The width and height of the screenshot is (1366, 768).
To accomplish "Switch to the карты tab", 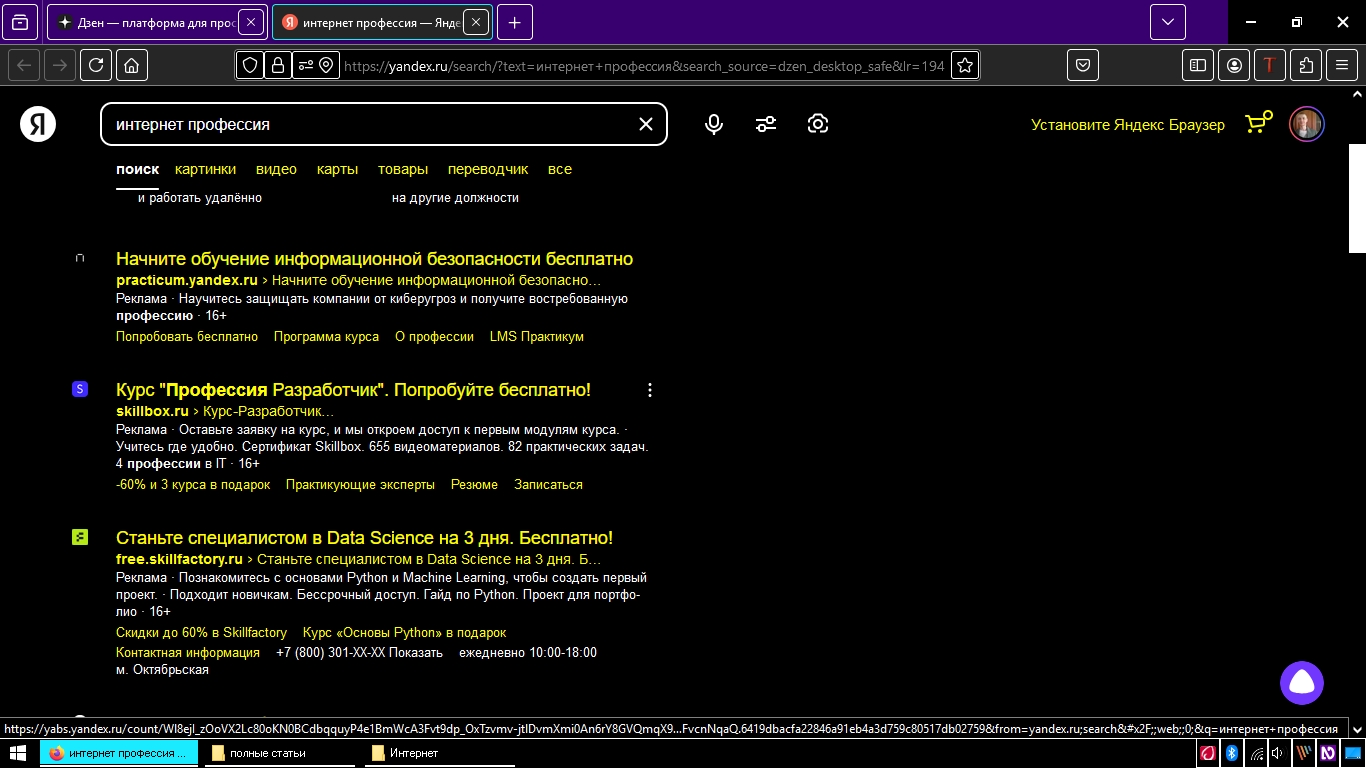I will [337, 169].
